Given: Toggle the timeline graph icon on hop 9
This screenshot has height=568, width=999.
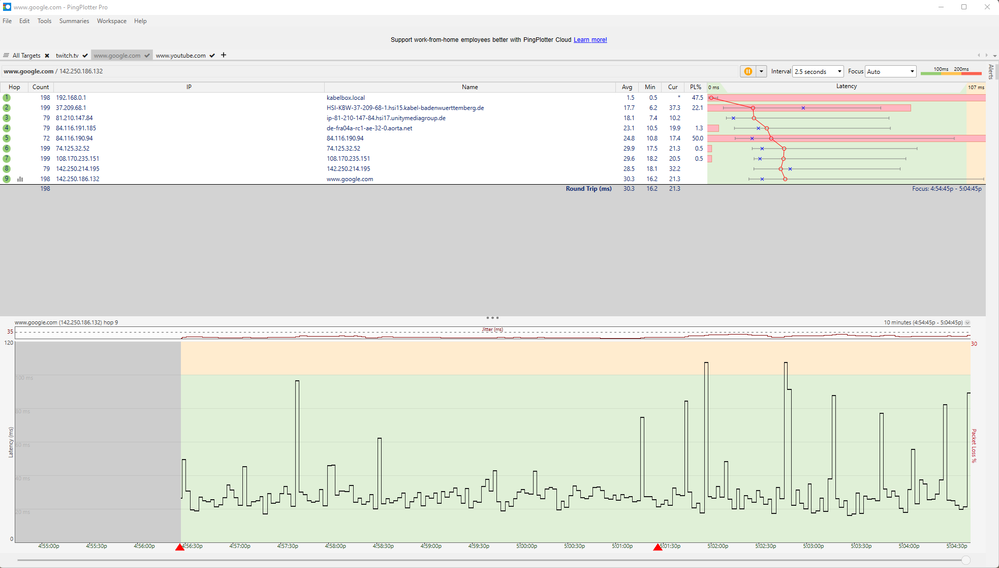Looking at the screenshot, I should click(20, 180).
